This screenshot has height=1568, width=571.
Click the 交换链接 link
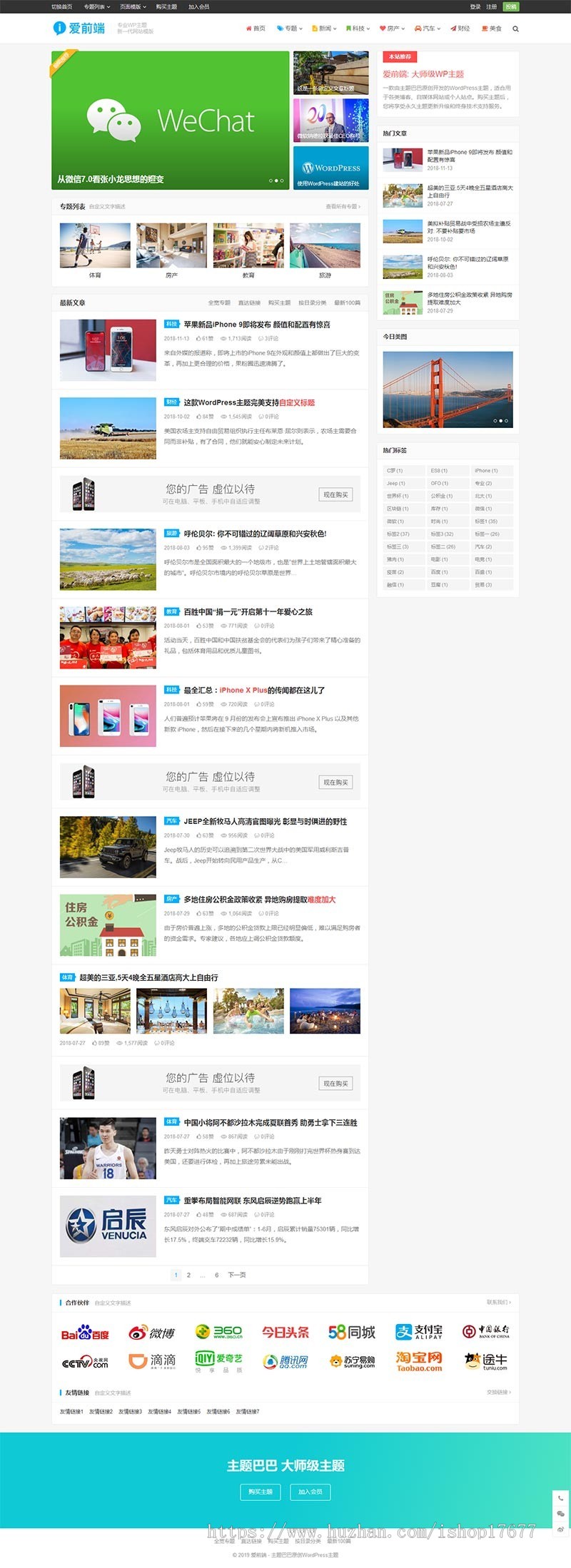(499, 1393)
